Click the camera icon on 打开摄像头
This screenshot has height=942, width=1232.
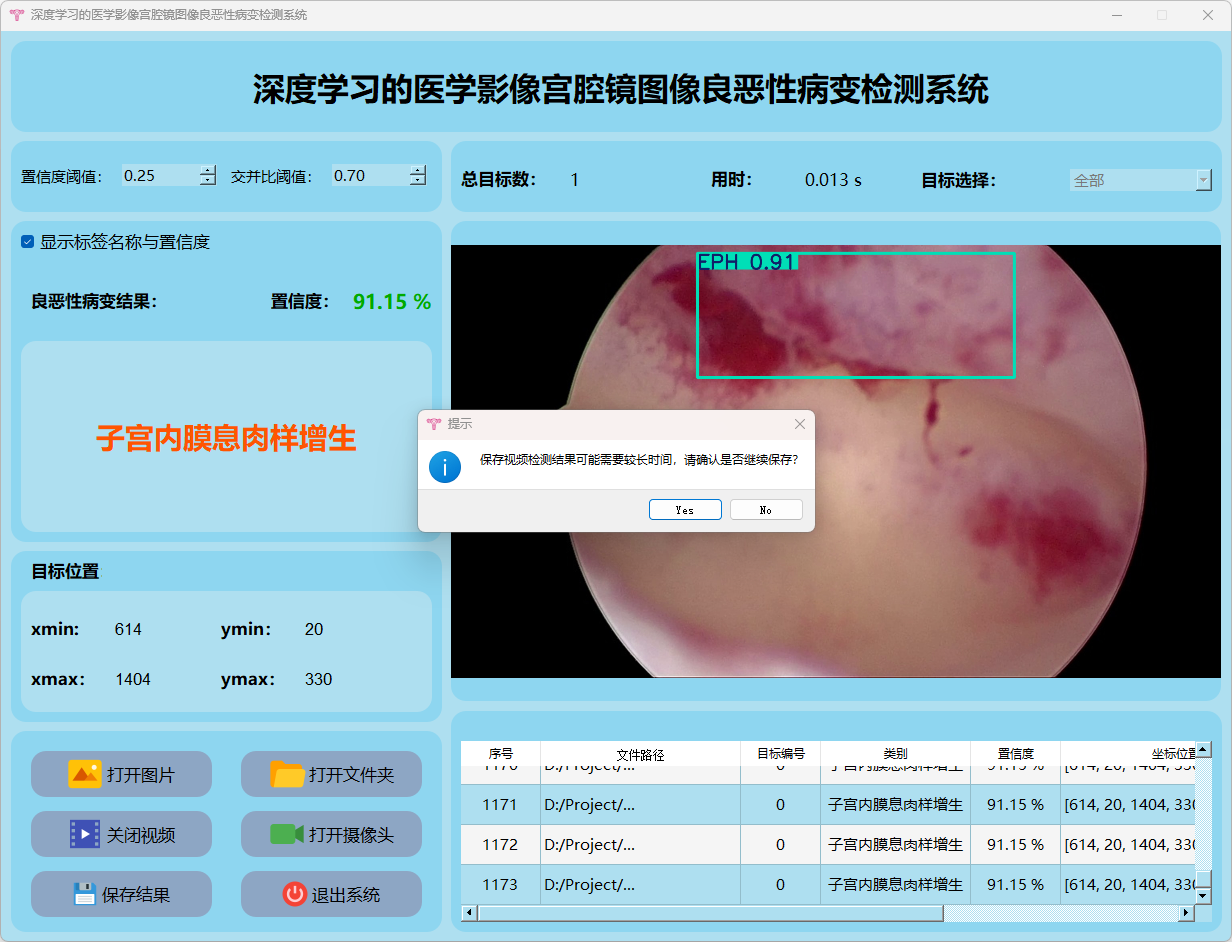tap(287, 834)
